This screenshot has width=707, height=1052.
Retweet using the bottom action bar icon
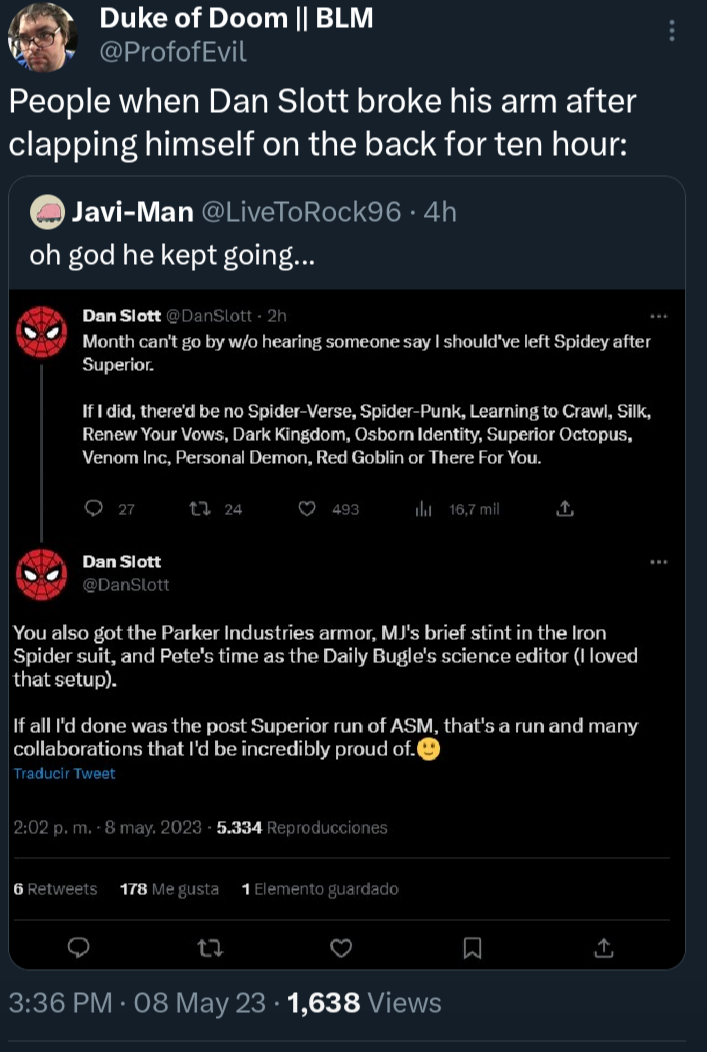point(211,946)
